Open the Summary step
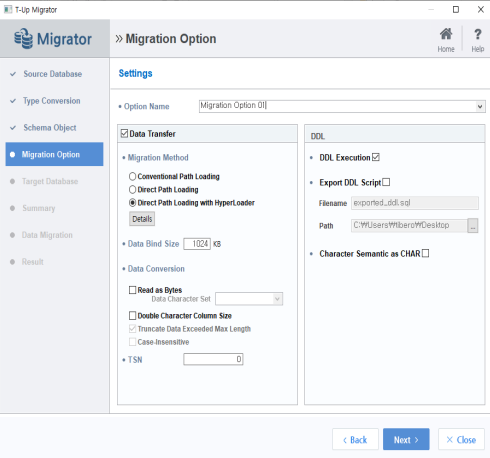This screenshot has width=490, height=458. click(x=39, y=208)
